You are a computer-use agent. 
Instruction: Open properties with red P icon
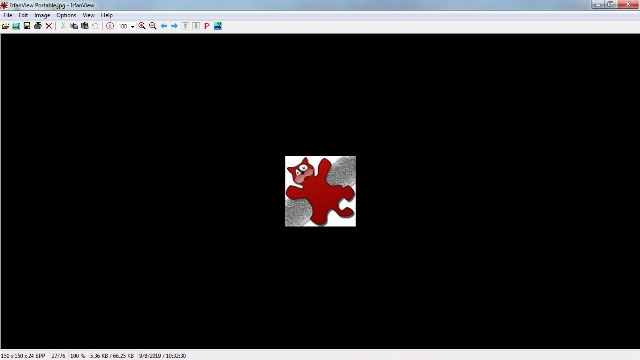[207, 26]
